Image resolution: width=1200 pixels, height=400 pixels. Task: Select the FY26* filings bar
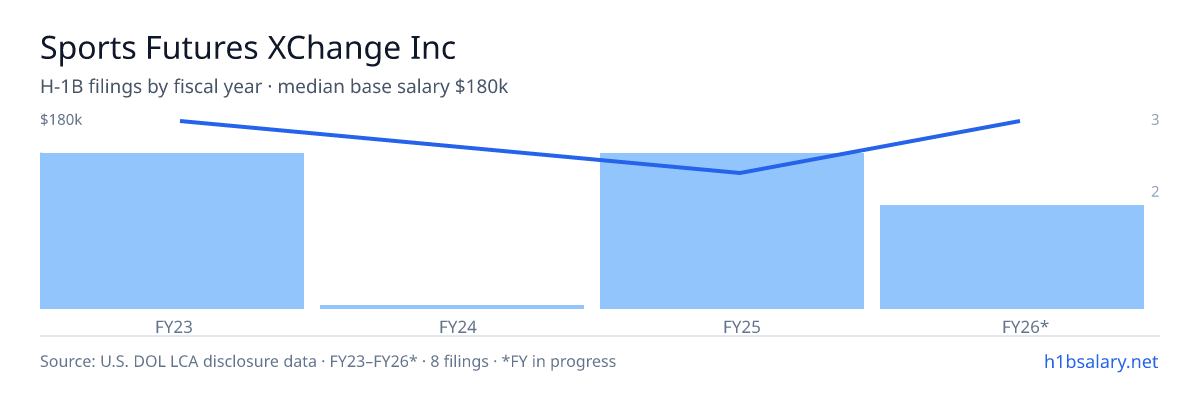(1012, 257)
